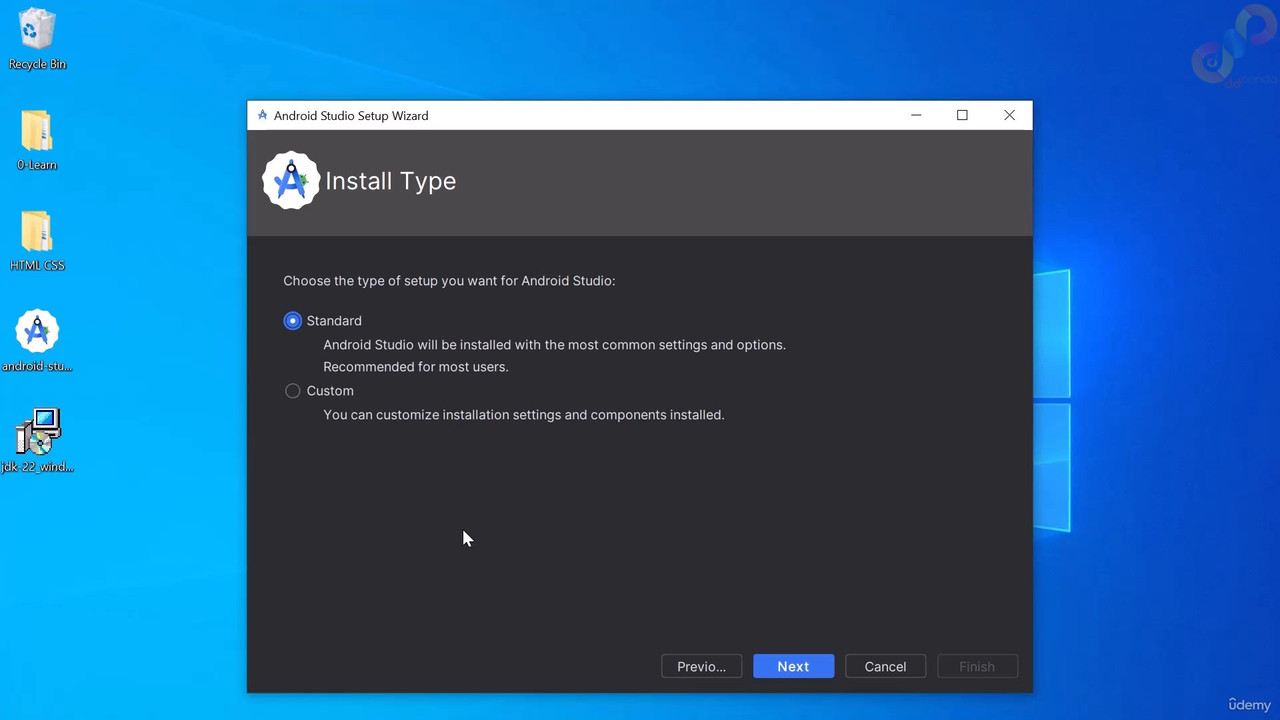Screen dimensions: 1280x720
Task: Select the android-studio installer desktop icon
Action: point(37,340)
